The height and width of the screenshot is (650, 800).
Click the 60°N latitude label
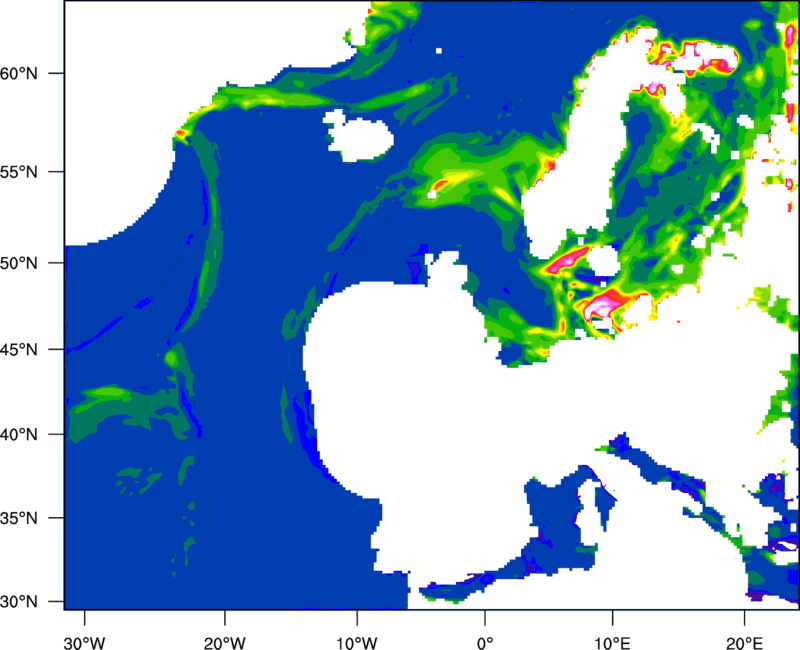click(19, 73)
